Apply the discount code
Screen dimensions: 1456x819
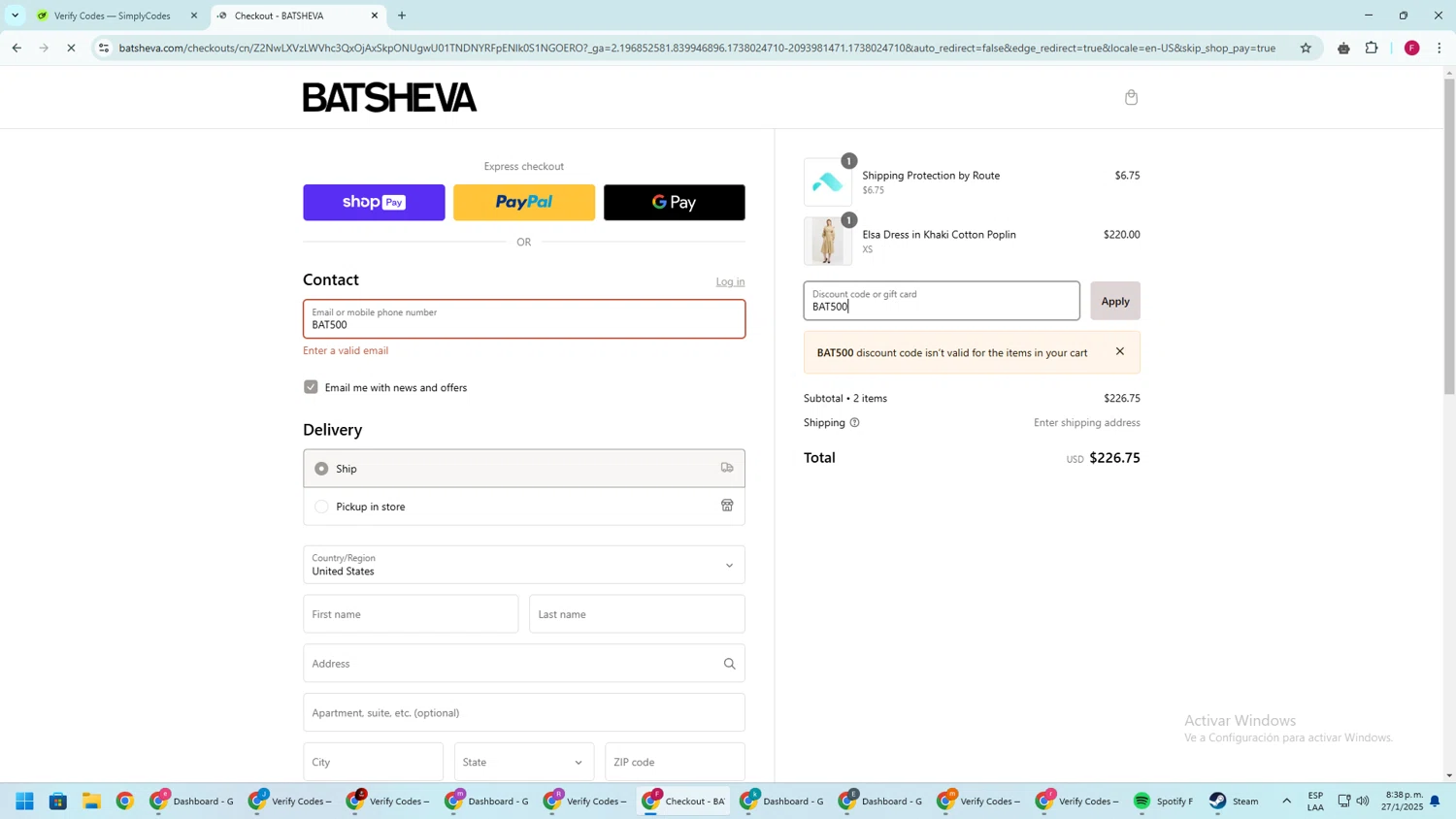[x=1115, y=301]
